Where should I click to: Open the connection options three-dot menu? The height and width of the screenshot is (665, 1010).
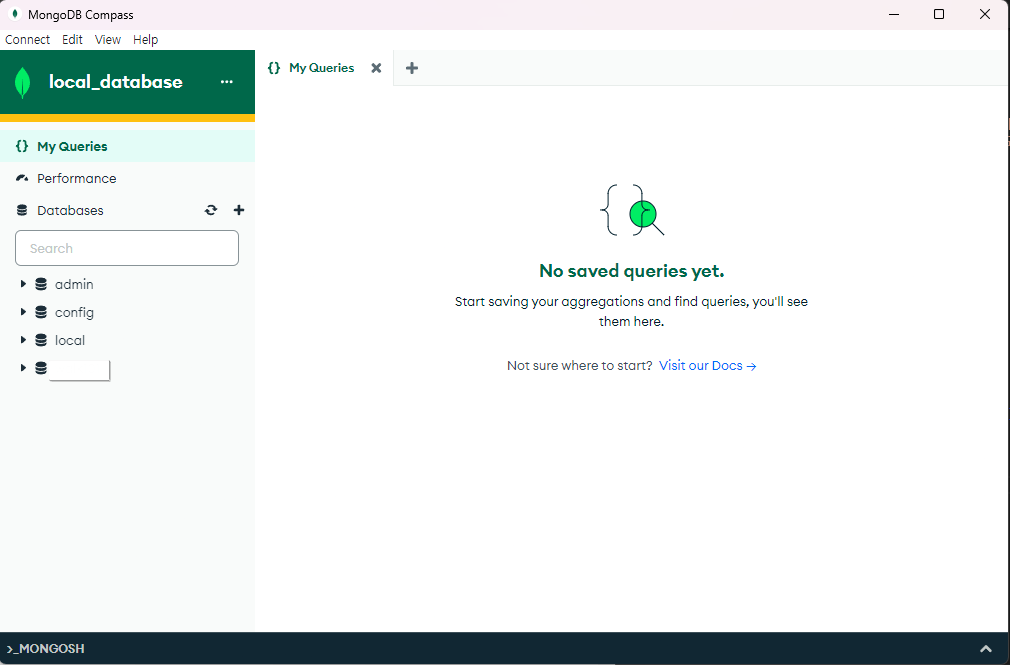coord(227,82)
